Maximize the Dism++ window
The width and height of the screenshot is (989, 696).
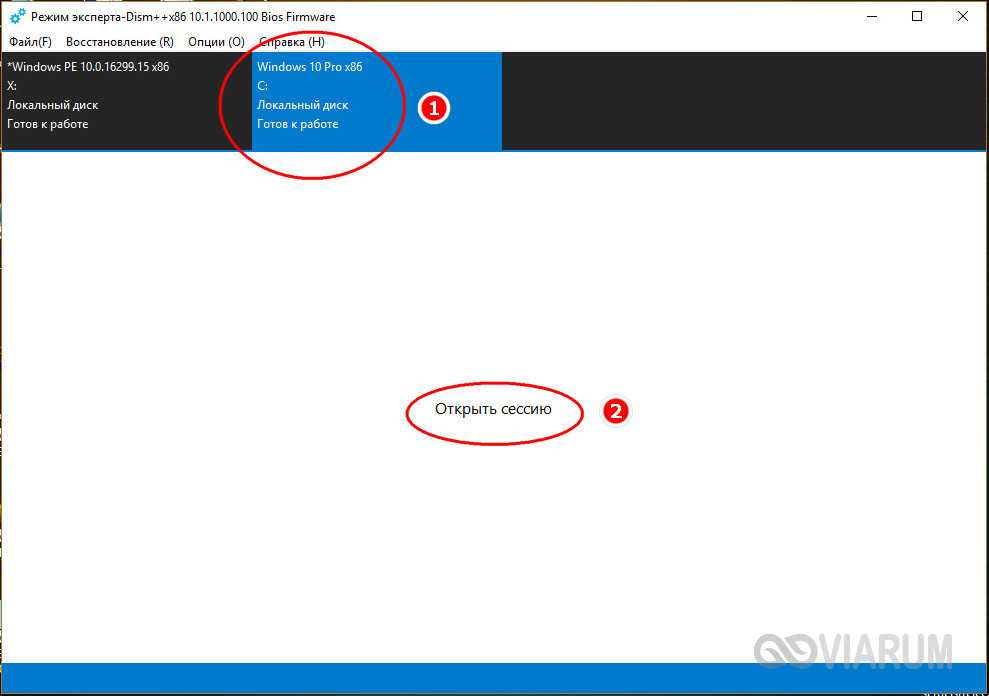(x=918, y=16)
